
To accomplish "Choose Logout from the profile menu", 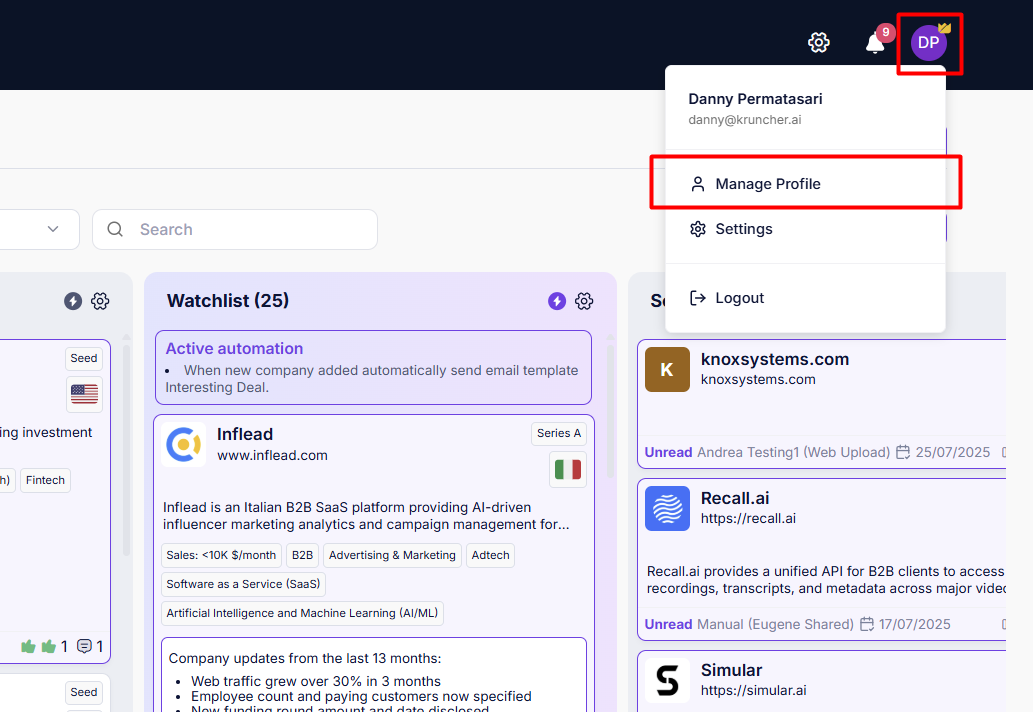I will [x=805, y=298].
